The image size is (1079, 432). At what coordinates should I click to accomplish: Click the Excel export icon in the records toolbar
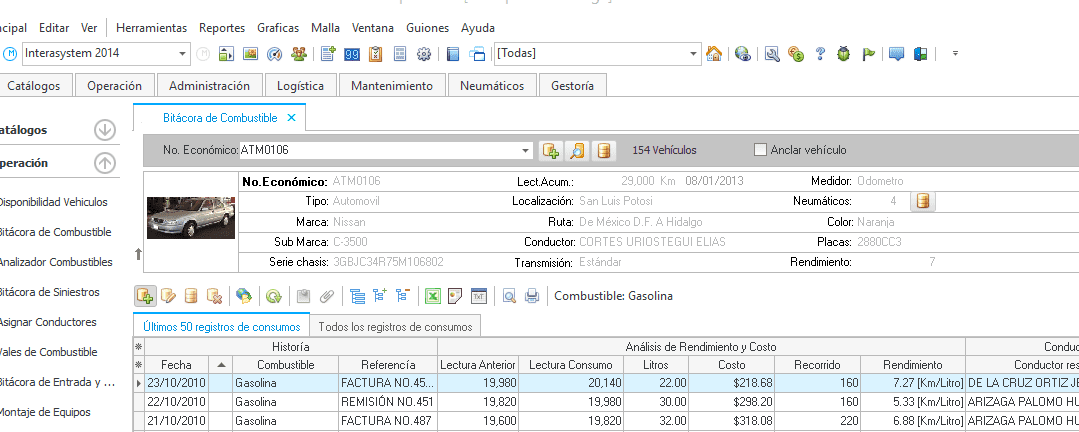click(432, 296)
